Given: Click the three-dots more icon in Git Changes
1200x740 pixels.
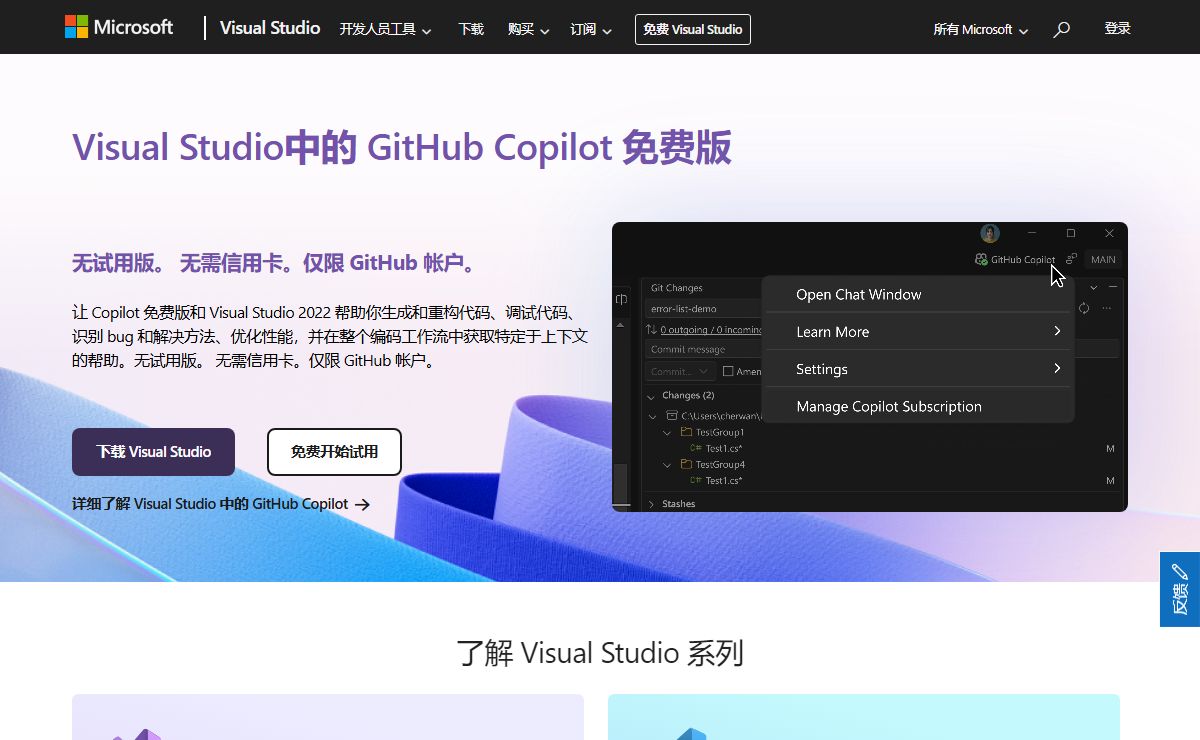Looking at the screenshot, I should coord(1107,309).
